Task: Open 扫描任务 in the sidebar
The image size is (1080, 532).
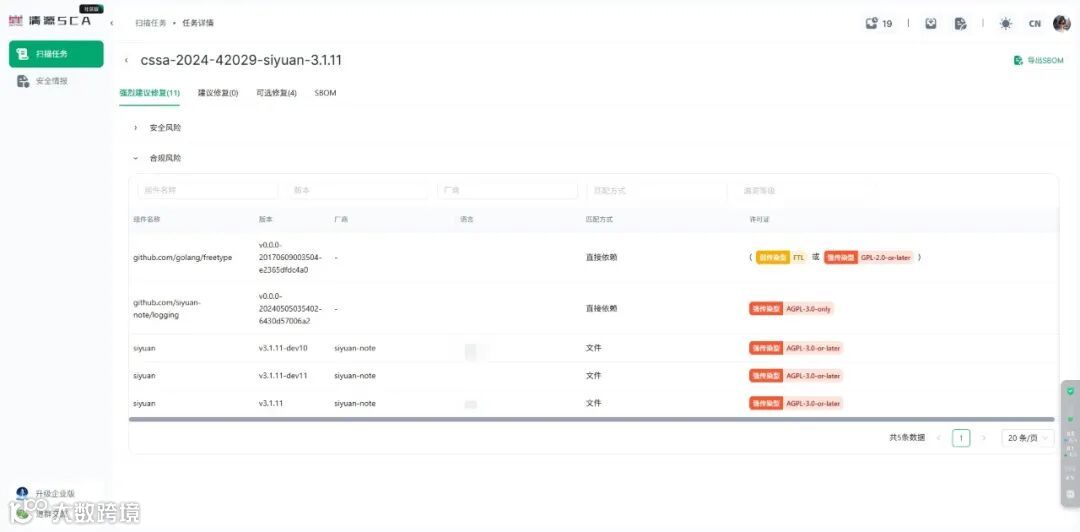Action: coord(56,54)
